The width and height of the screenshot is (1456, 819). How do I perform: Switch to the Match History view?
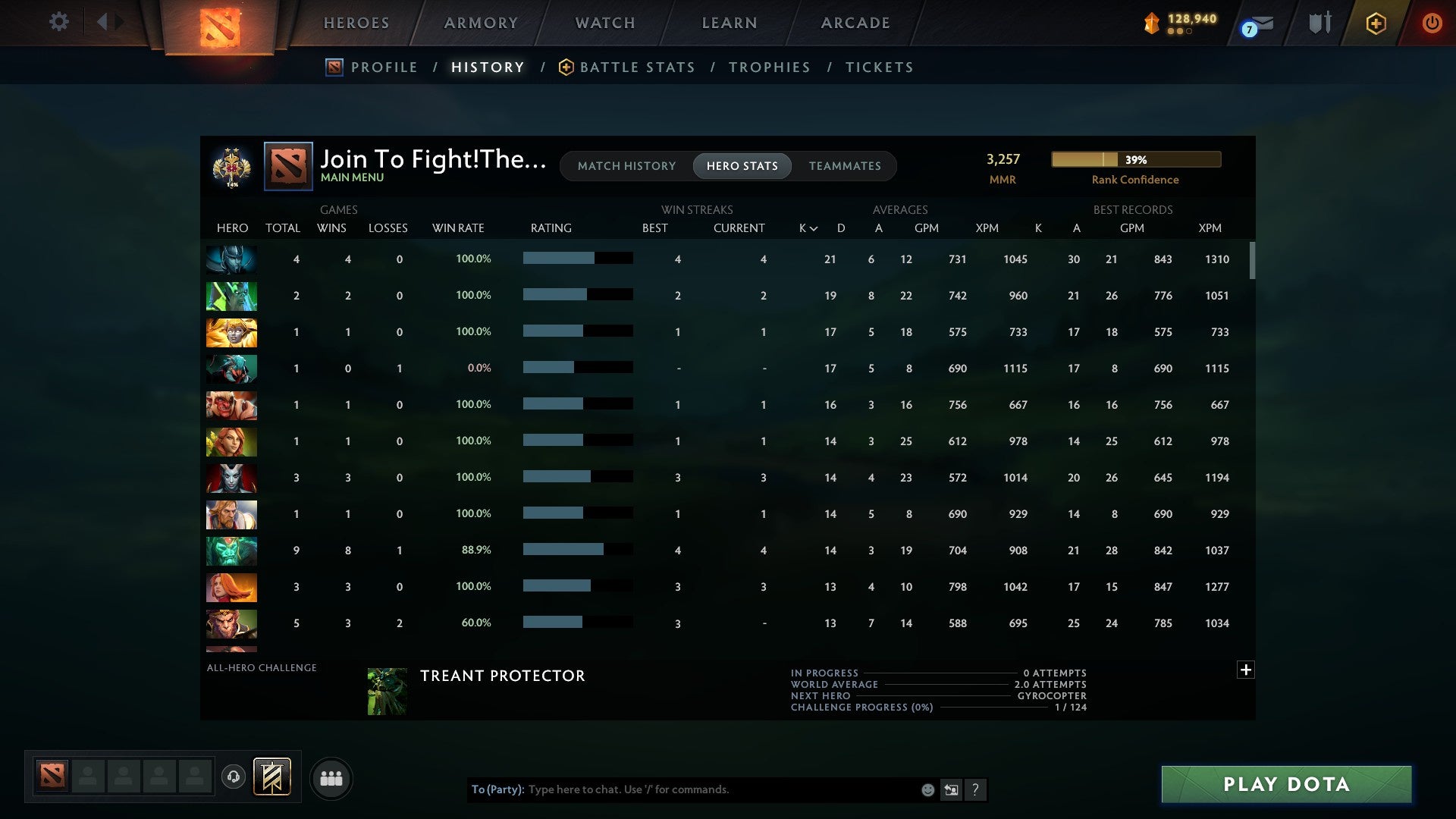626,166
